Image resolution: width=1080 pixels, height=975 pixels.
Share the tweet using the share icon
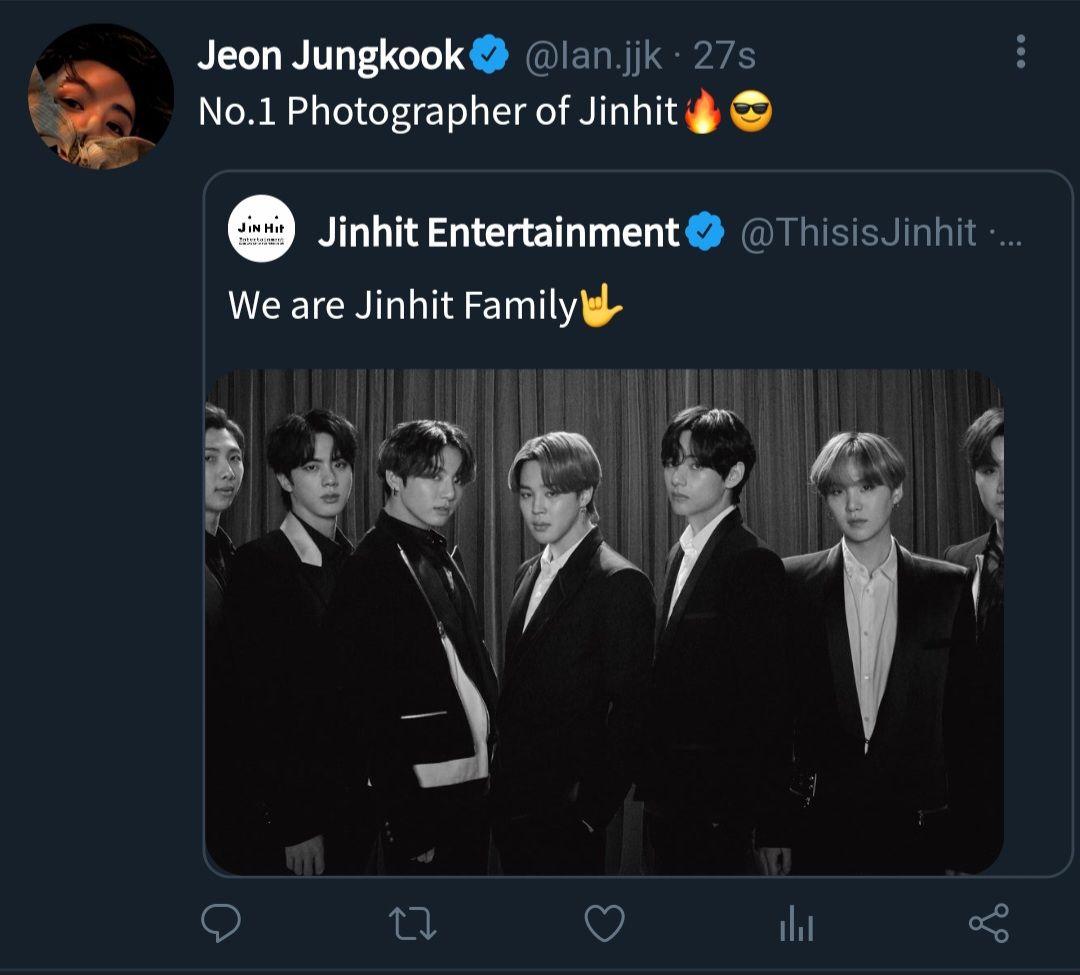[988, 924]
